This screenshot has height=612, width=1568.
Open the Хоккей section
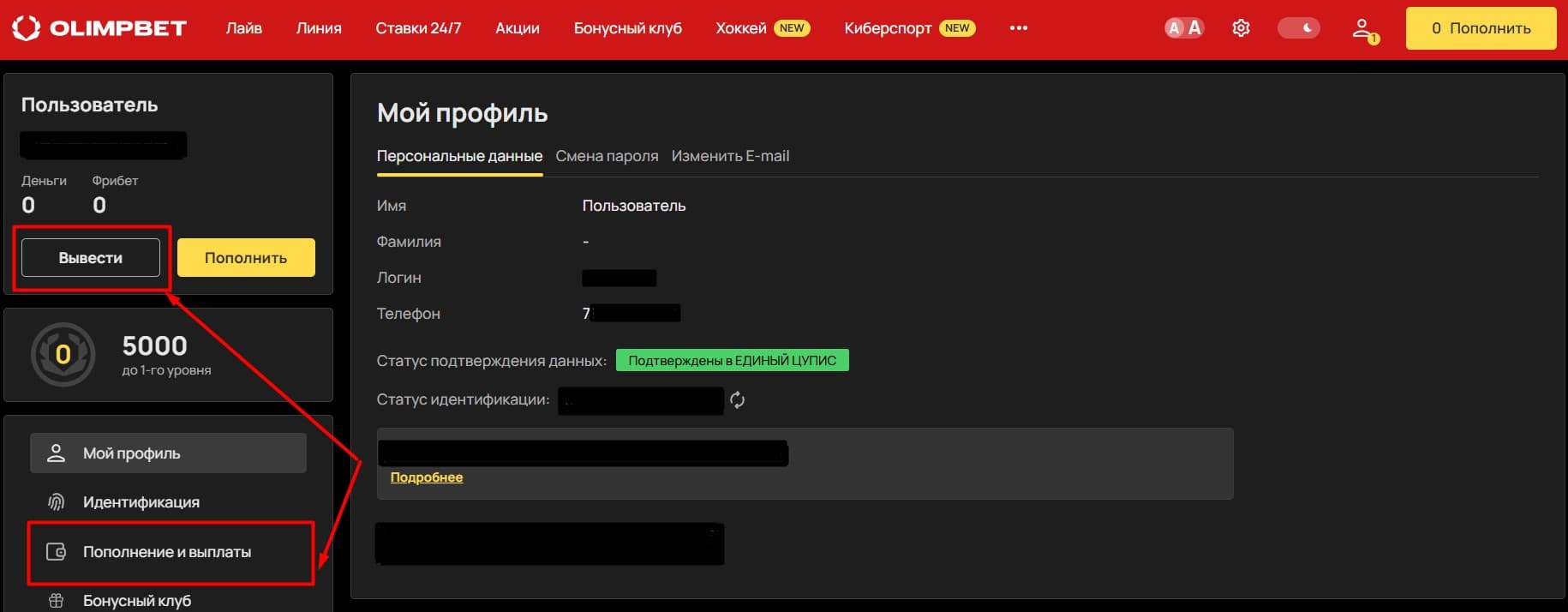pyautogui.click(x=741, y=28)
